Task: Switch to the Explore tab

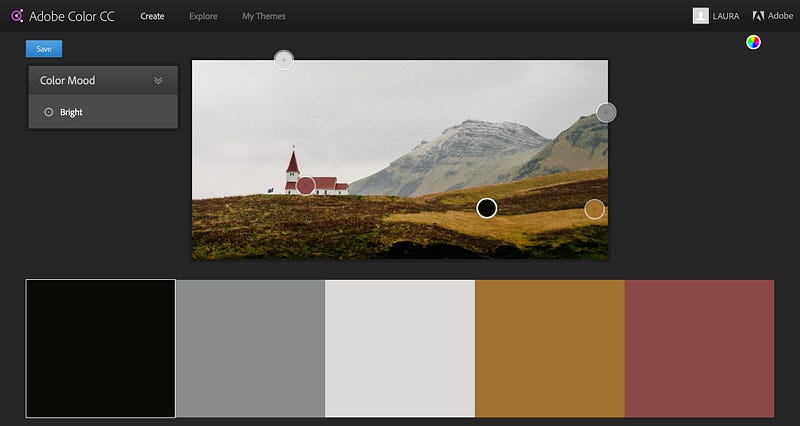Action: click(x=203, y=16)
